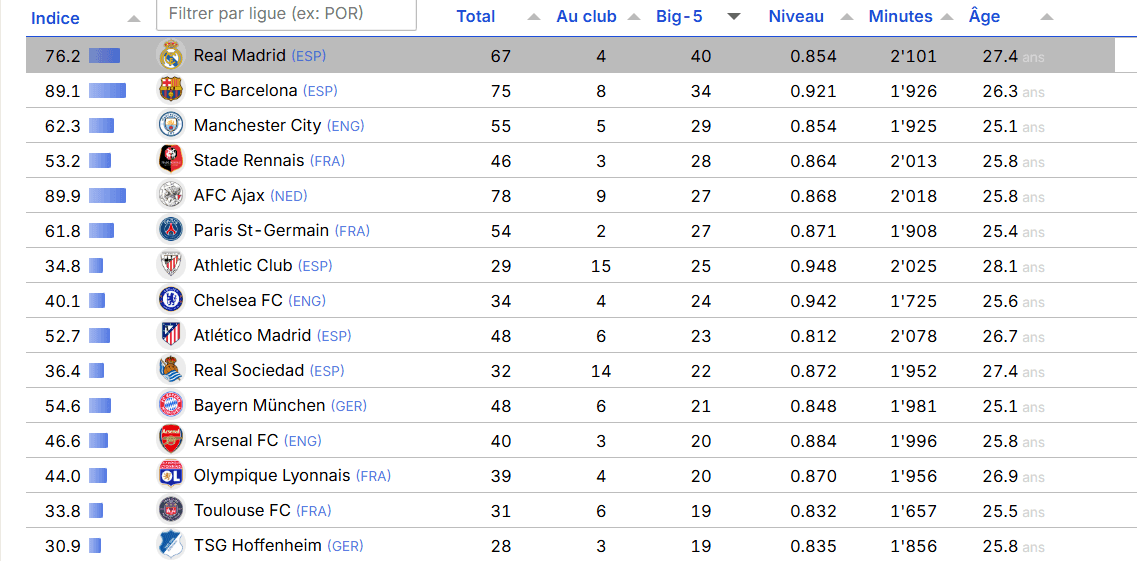
Task: Open the AFC Ajax club name
Action: pyautogui.click(x=229, y=196)
